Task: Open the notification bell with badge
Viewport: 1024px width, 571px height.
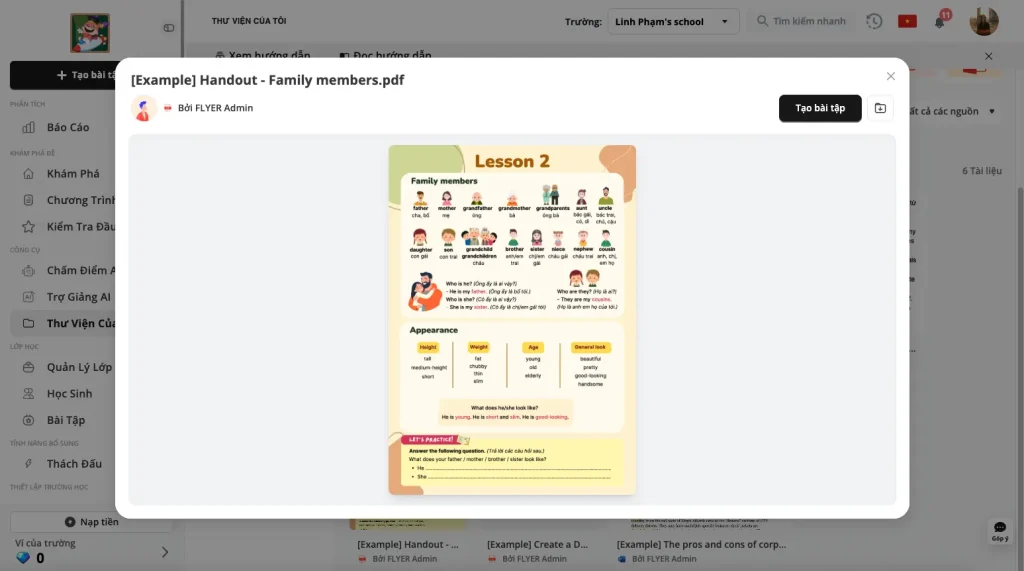Action: point(940,22)
